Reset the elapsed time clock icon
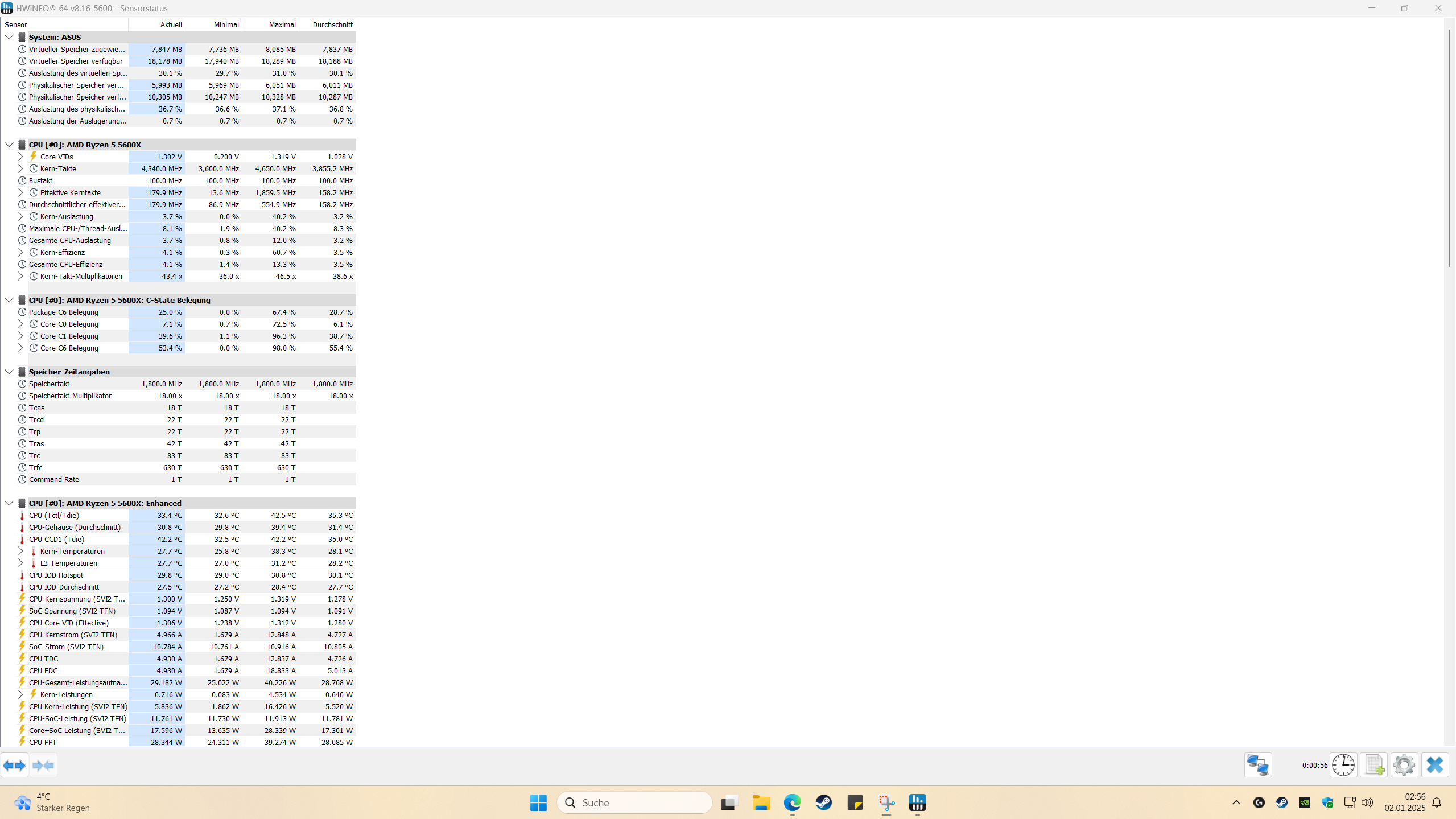This screenshot has height=819, width=1456. 1343,765
